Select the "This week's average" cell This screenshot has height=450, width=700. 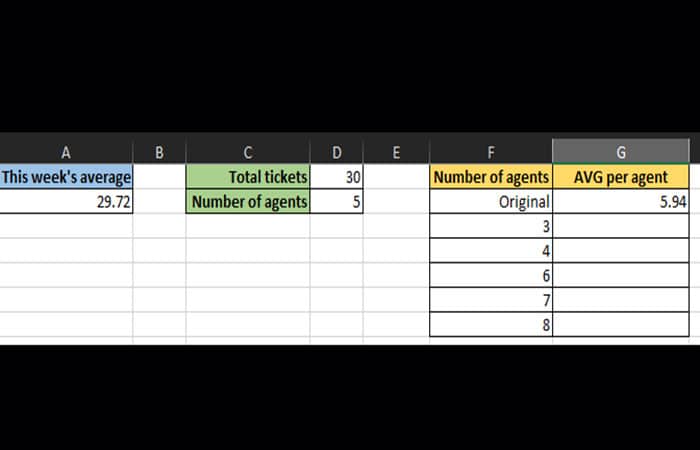pos(66,177)
